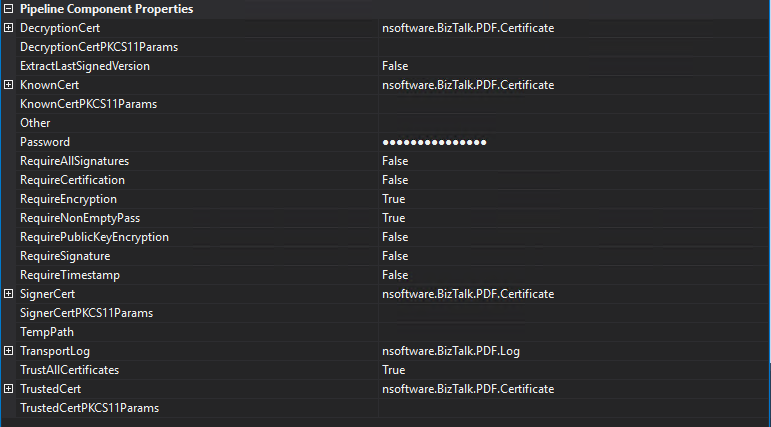
Task: Select the RequireAllSignatures property name
Action: [x=74, y=161]
